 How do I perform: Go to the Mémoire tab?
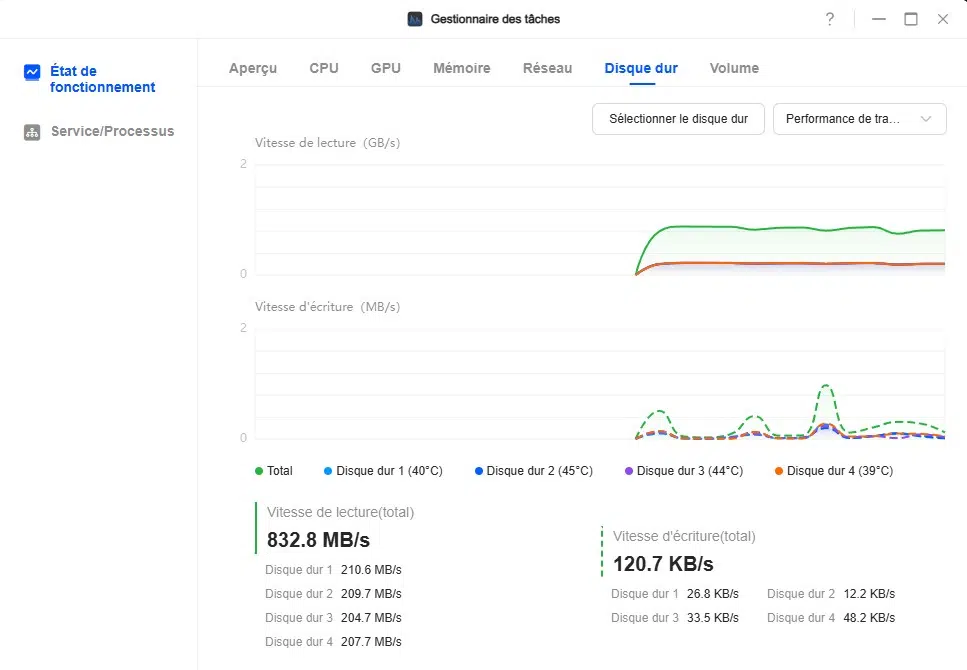click(x=461, y=68)
